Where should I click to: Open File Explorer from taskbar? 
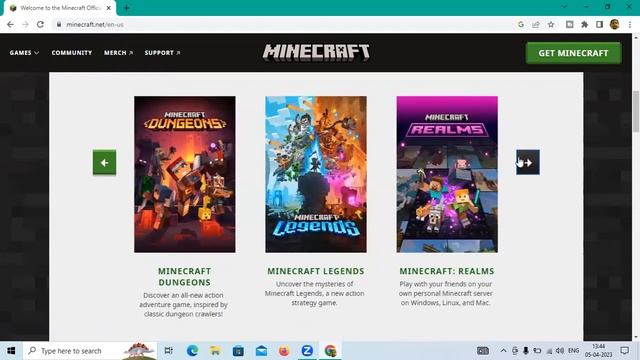[x=215, y=351]
